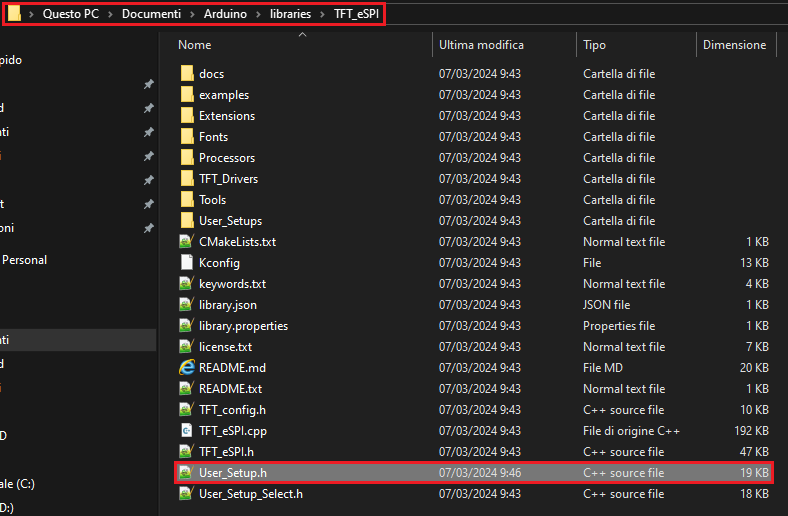
Task: Click the address bar folder icon
Action: click(15, 14)
